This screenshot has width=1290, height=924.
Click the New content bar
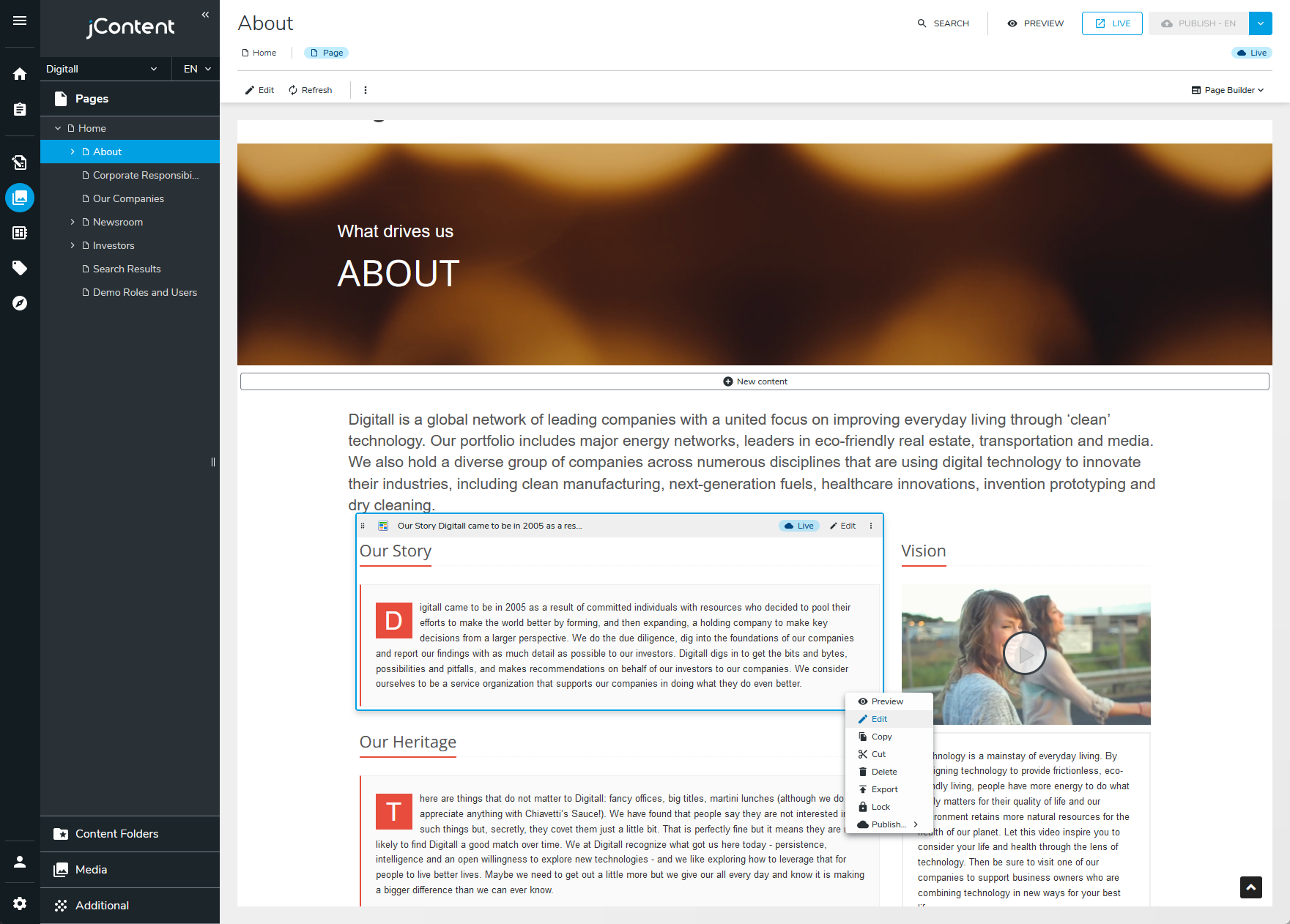(x=755, y=381)
